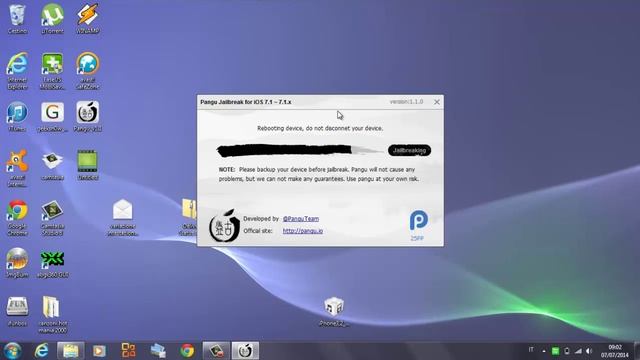Click the device tray icon beside volume

pyautogui.click(x=567, y=351)
